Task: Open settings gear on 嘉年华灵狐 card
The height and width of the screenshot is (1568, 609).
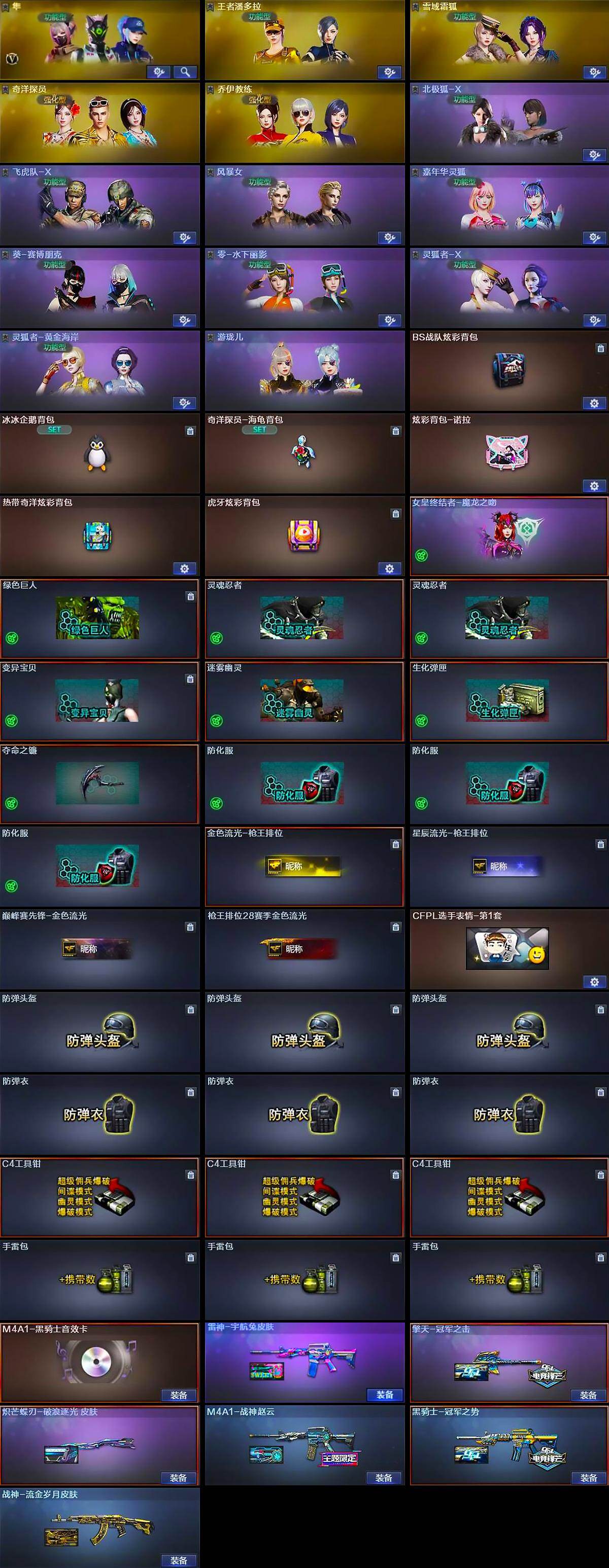Action: pyautogui.click(x=594, y=237)
